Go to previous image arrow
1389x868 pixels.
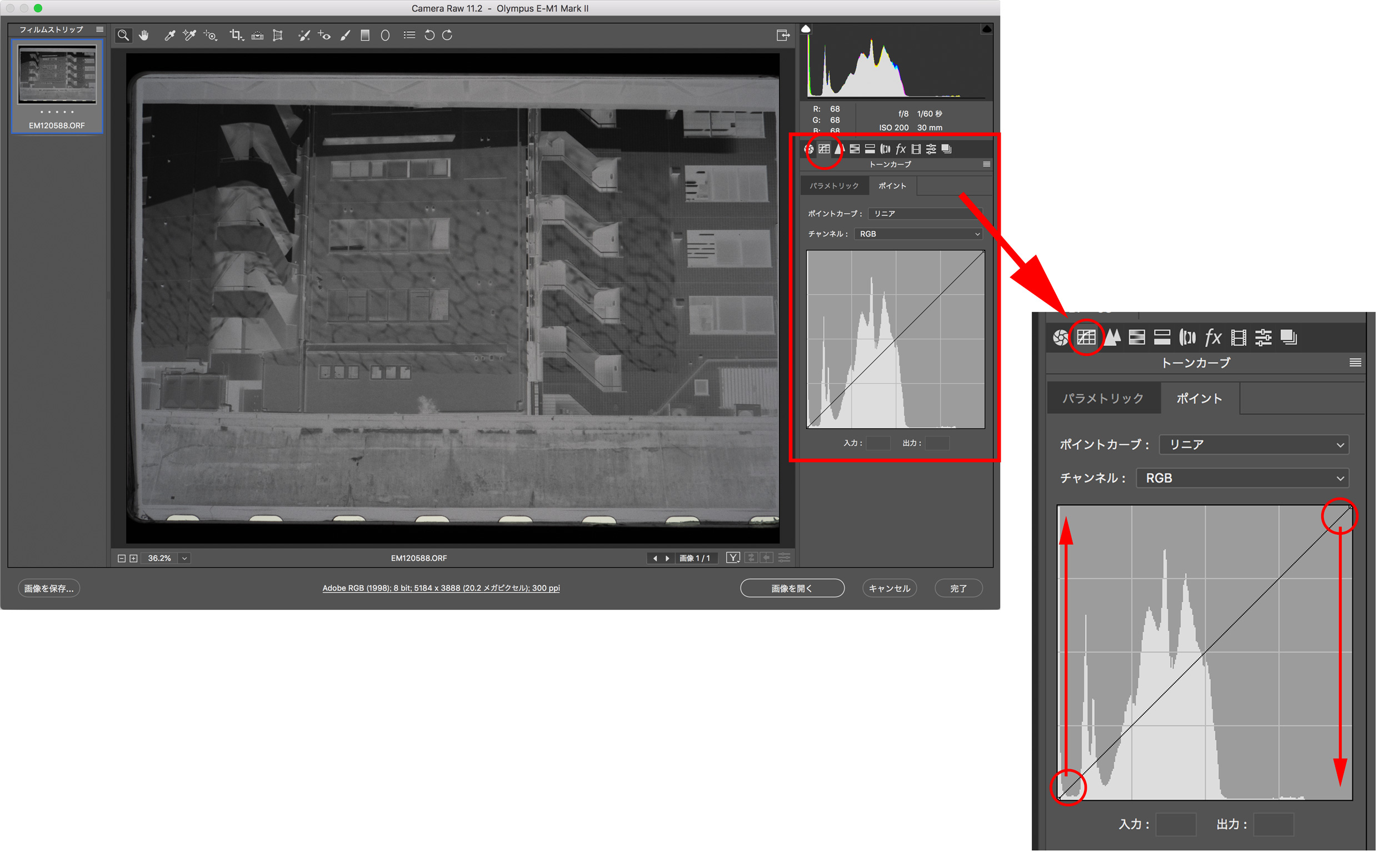(x=655, y=559)
